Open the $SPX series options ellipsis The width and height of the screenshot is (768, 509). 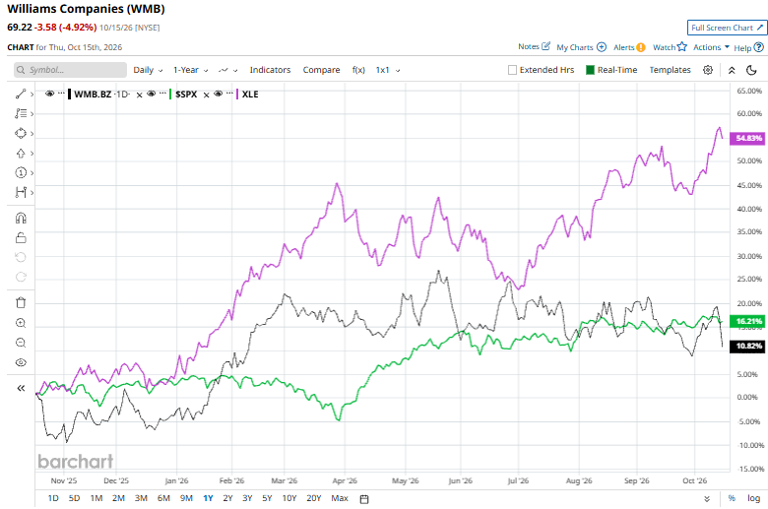click(163, 93)
